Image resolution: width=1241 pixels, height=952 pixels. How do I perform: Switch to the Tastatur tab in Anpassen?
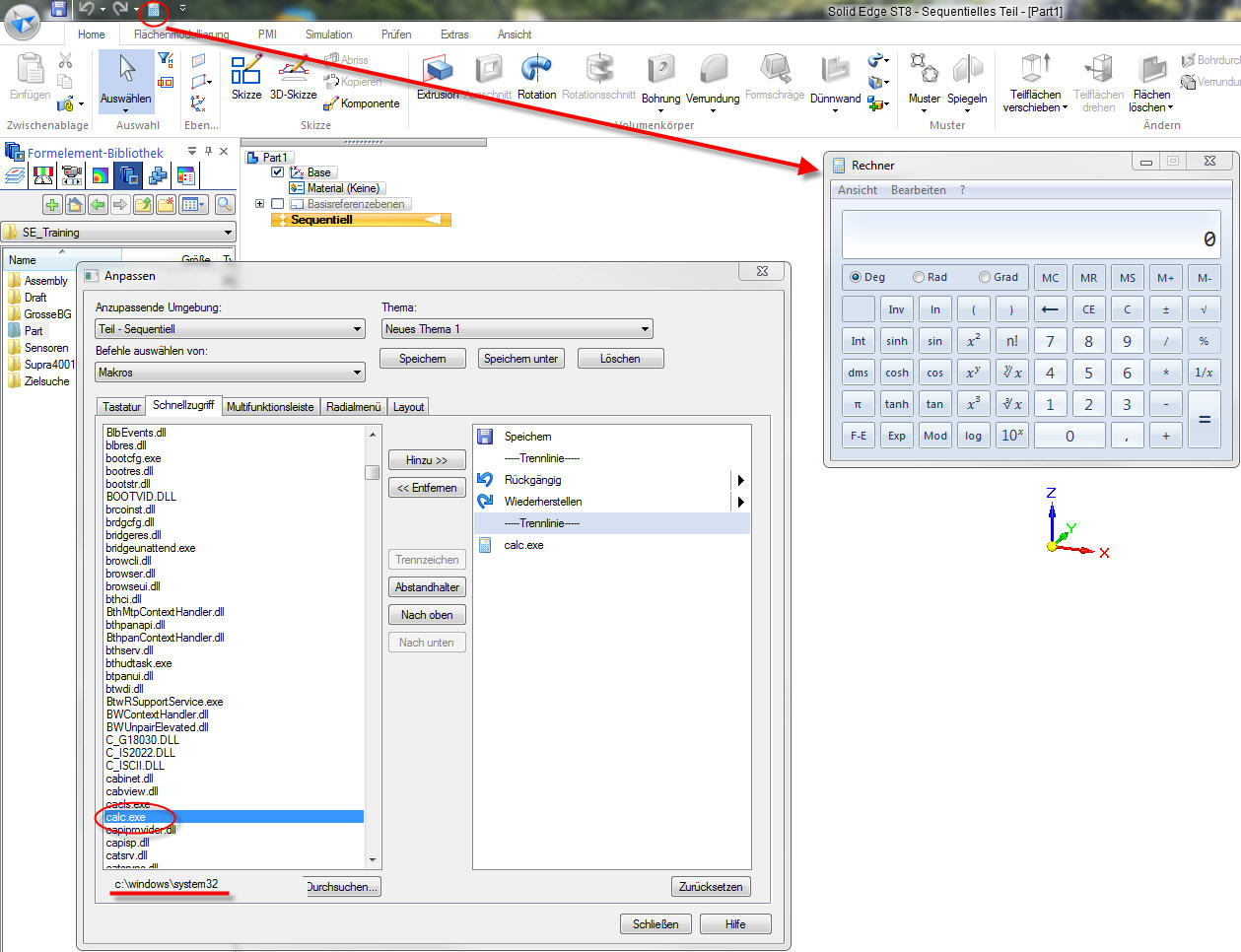coord(121,407)
